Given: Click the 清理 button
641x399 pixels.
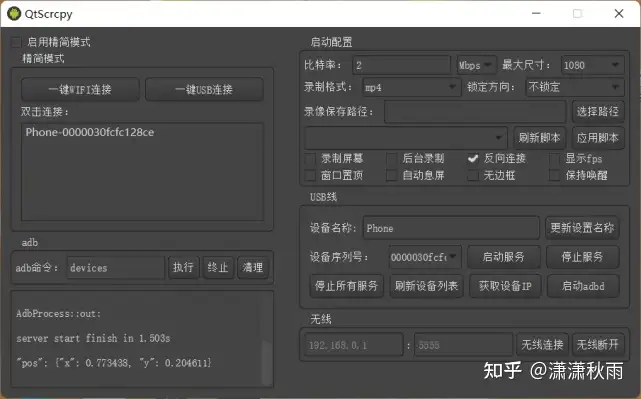Looking at the screenshot, I should [x=253, y=267].
